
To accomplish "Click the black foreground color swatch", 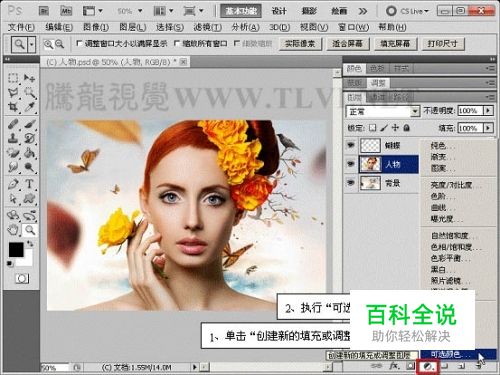I will coord(16,250).
